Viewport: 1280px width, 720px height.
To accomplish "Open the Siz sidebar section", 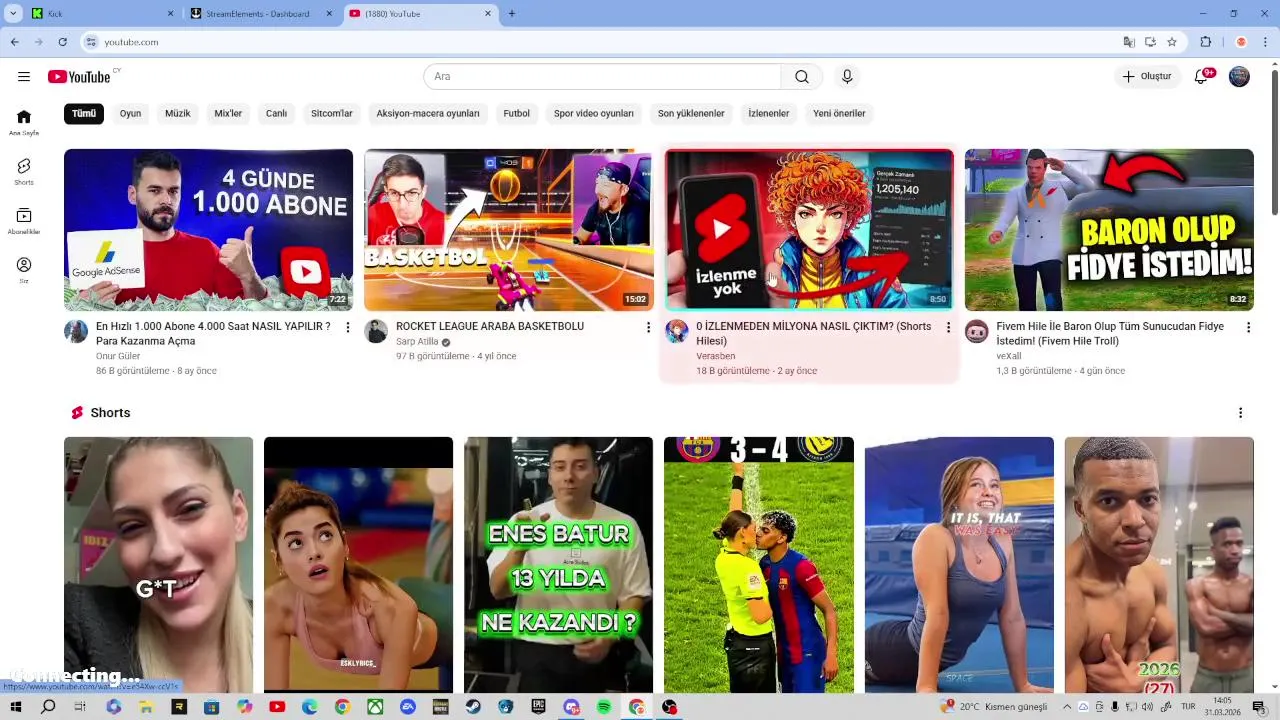I will click(x=24, y=270).
